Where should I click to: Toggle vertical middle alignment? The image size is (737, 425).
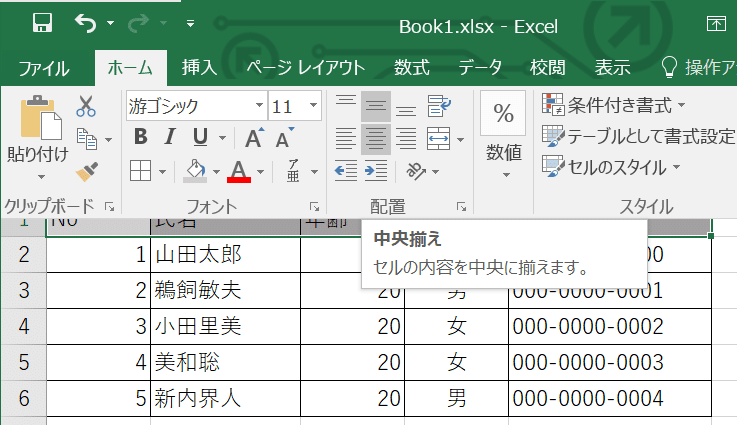click(x=376, y=106)
